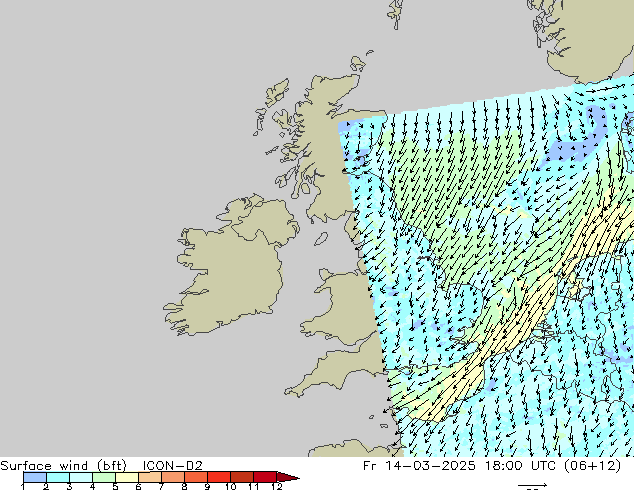This screenshot has width=634, height=490.
Task: Click the 10–11 bft brick red legend swatch
Action: click(242, 477)
